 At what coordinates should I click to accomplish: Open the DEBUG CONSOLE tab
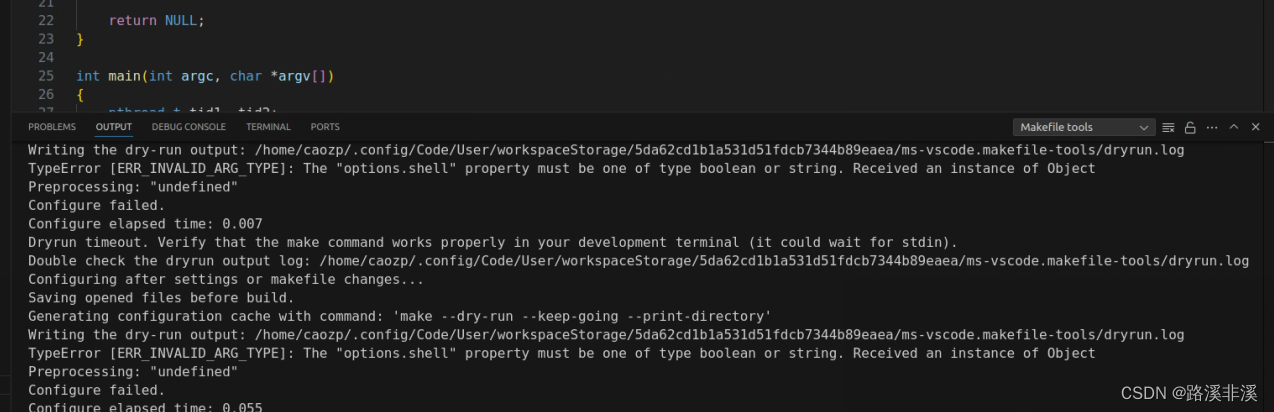tap(189, 127)
